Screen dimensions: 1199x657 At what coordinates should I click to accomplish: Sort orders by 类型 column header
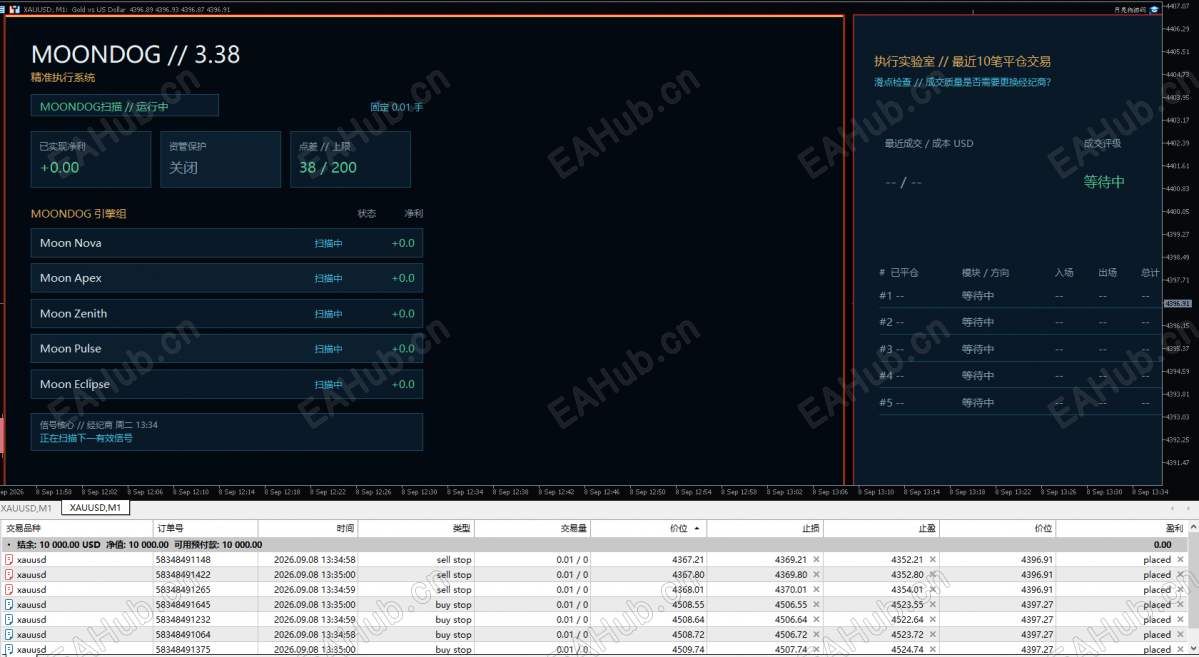(x=417, y=528)
